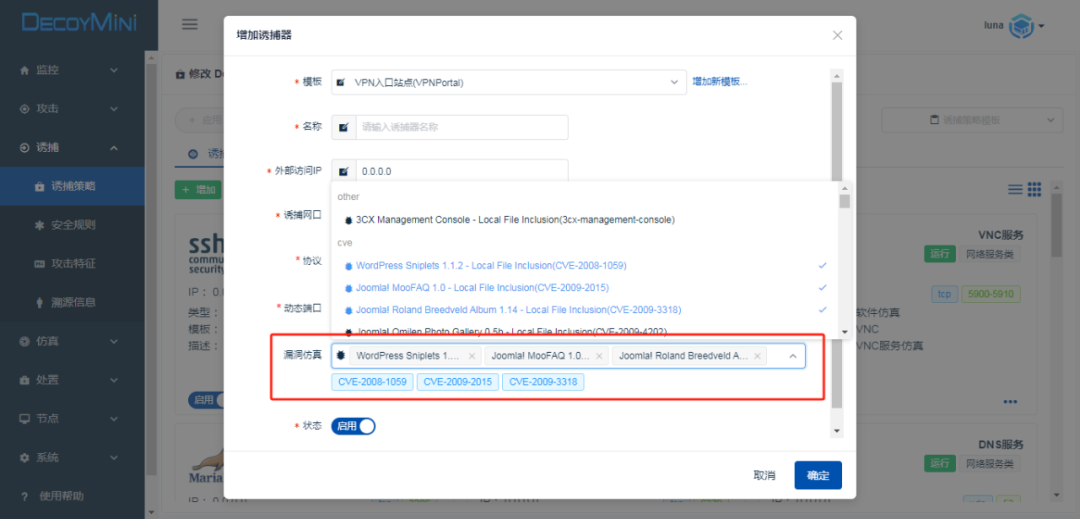Click the 5900-5910 port tag
This screenshot has width=1080, height=519.
click(x=991, y=295)
